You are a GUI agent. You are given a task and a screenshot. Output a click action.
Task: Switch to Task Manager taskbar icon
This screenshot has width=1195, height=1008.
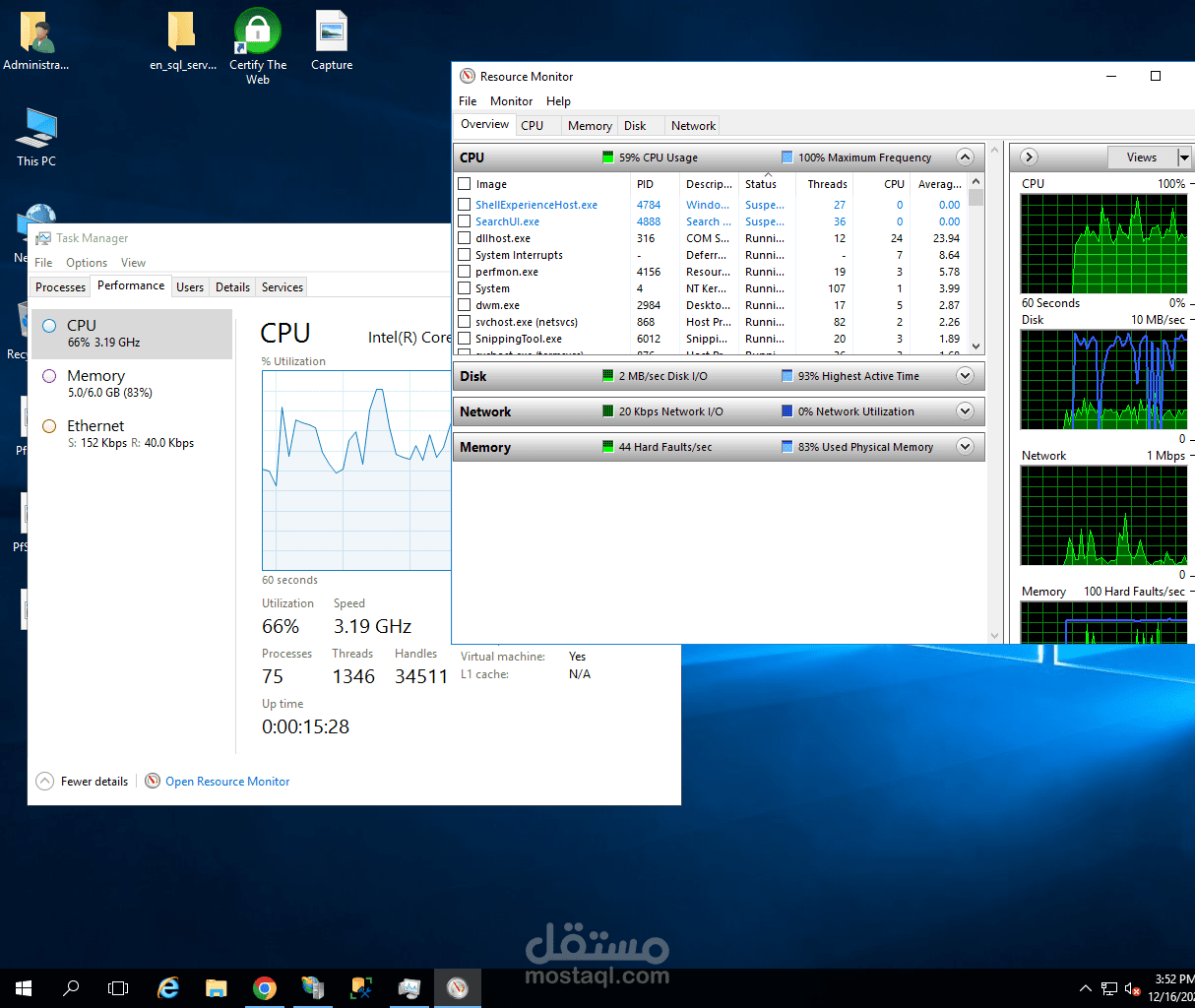409,988
